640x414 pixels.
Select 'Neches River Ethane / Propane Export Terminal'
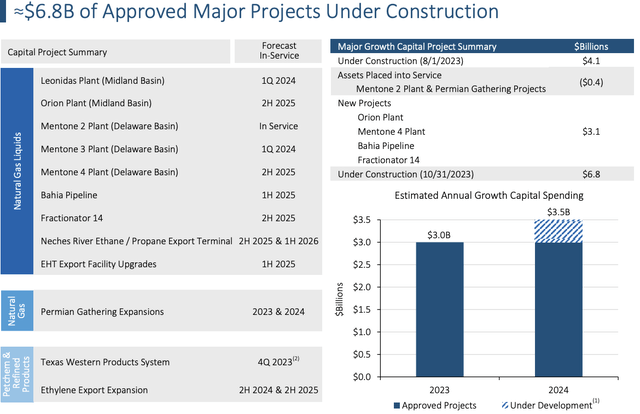[x=136, y=241]
